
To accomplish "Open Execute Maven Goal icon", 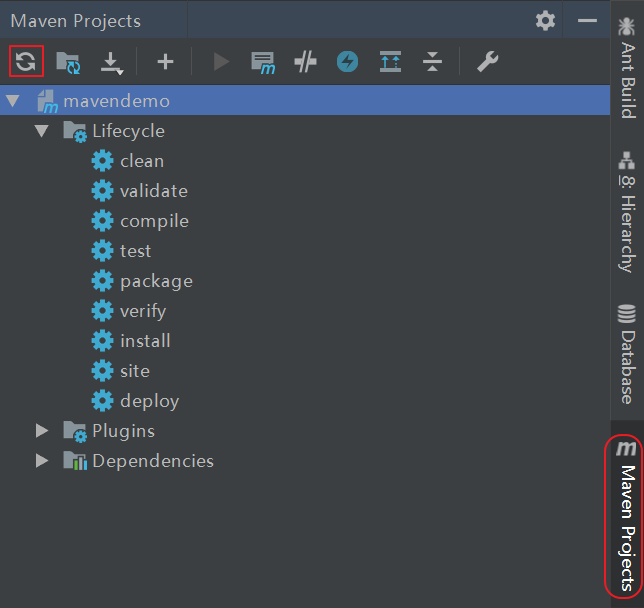I will click(x=263, y=63).
